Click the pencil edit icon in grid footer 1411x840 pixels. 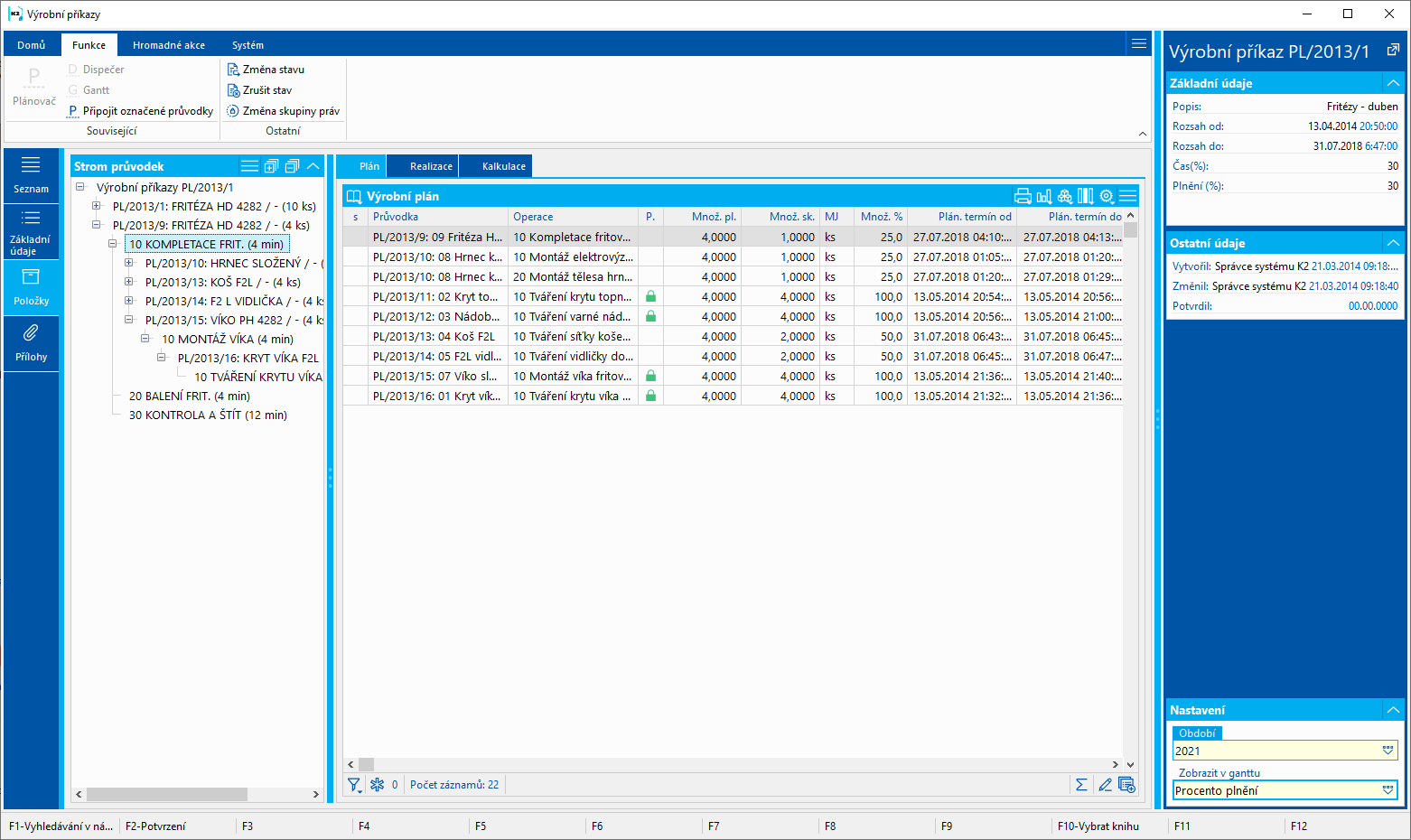click(x=1104, y=785)
